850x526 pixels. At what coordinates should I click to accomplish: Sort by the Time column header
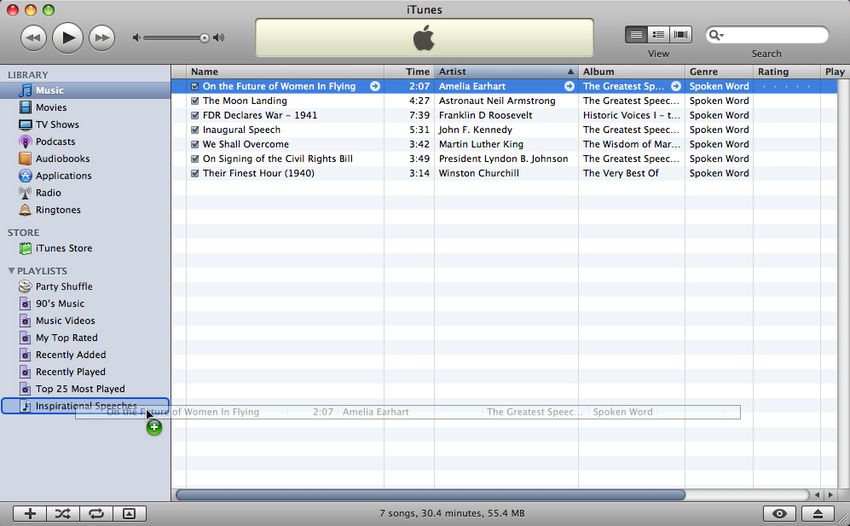coord(409,72)
